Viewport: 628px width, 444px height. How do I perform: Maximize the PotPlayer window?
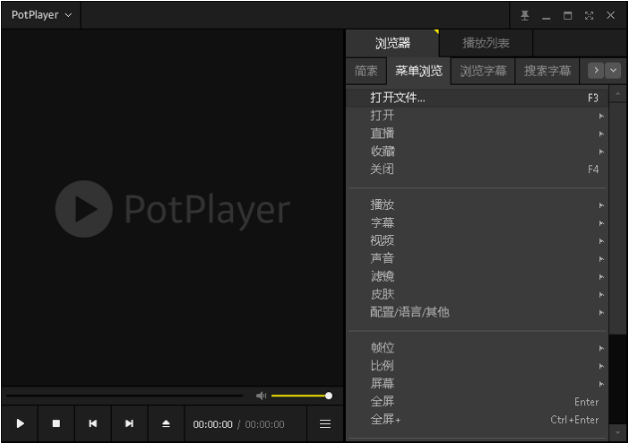click(x=568, y=16)
